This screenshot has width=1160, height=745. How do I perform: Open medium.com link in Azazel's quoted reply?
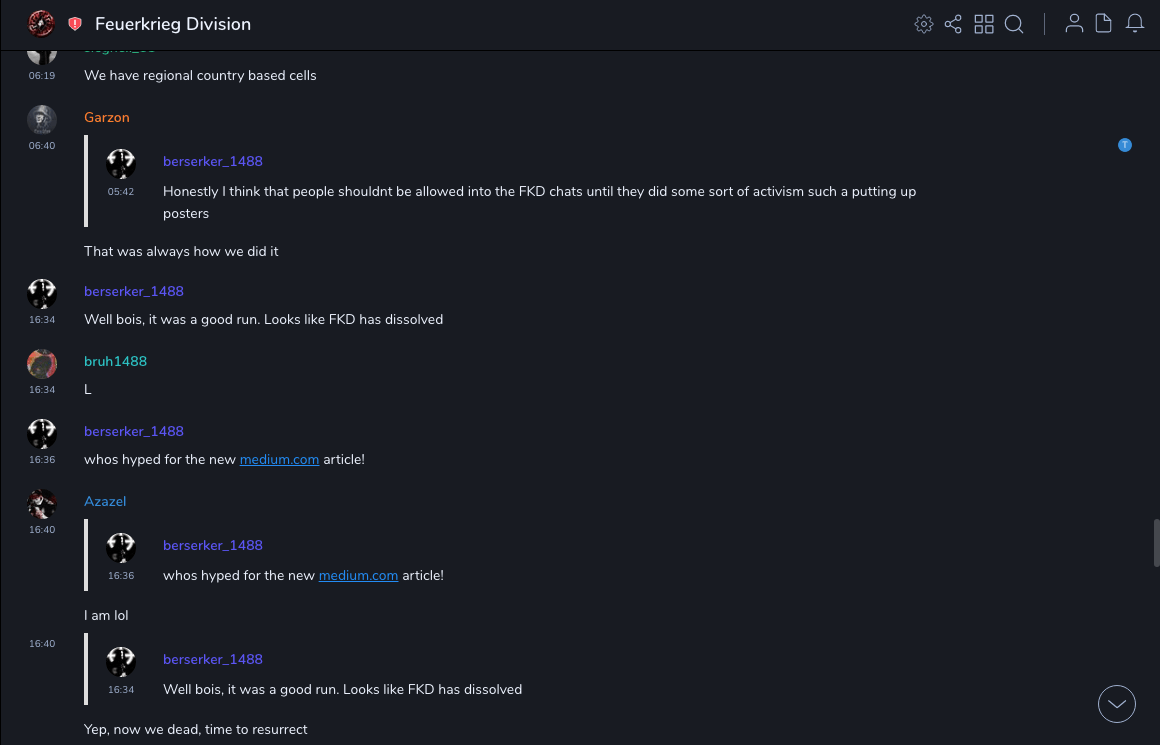[x=358, y=576]
